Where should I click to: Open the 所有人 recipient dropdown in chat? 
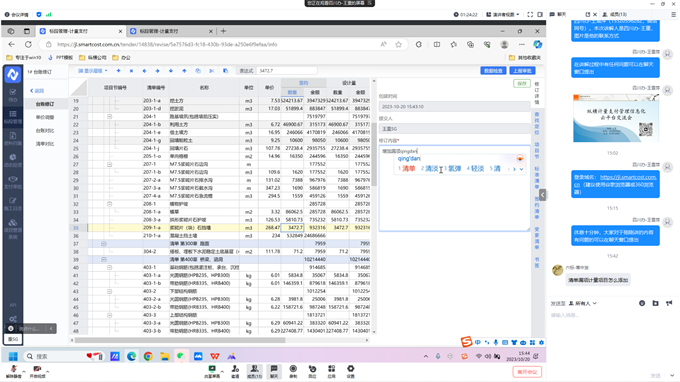(x=583, y=304)
